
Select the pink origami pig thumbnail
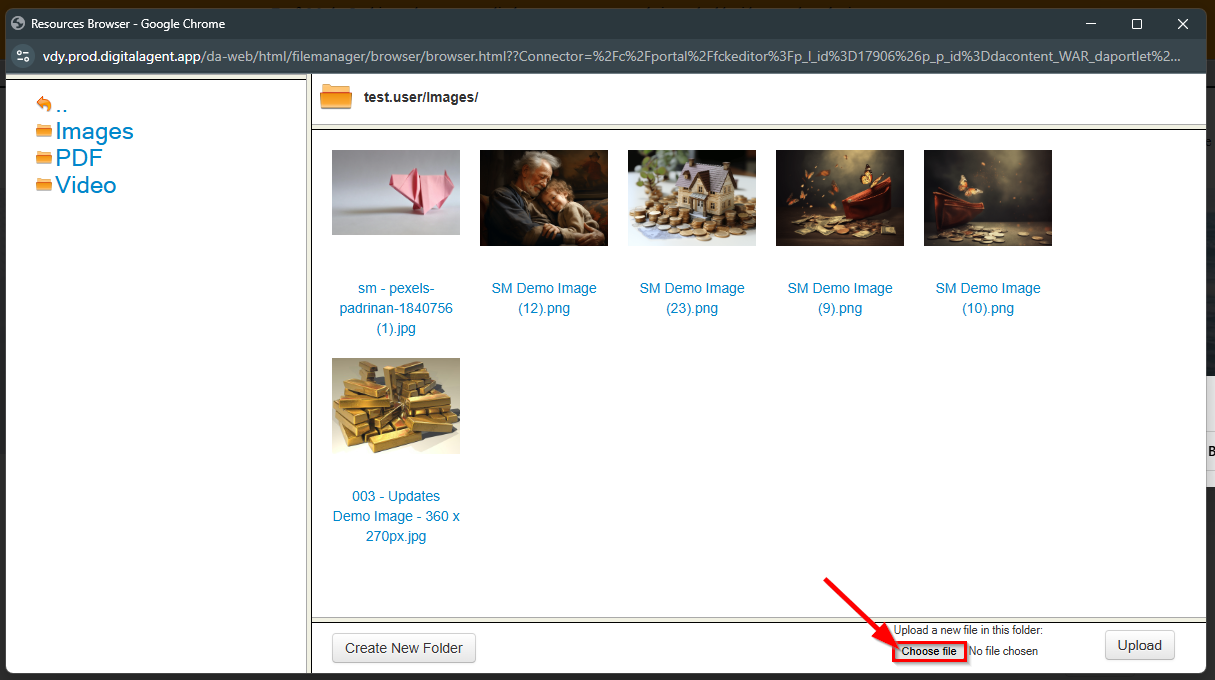click(396, 192)
